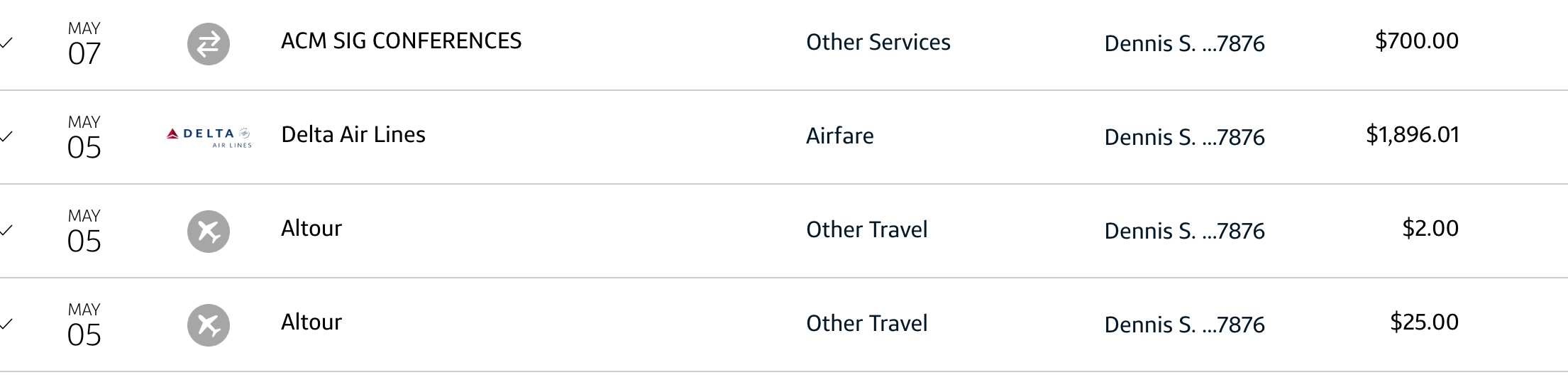Image resolution: width=1568 pixels, height=375 pixels.
Task: Click the $700.00 amount
Action: (x=1416, y=41)
